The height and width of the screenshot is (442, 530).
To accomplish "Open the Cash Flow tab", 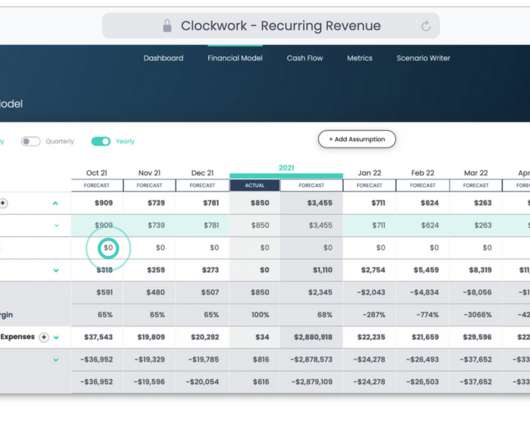I will pos(305,58).
